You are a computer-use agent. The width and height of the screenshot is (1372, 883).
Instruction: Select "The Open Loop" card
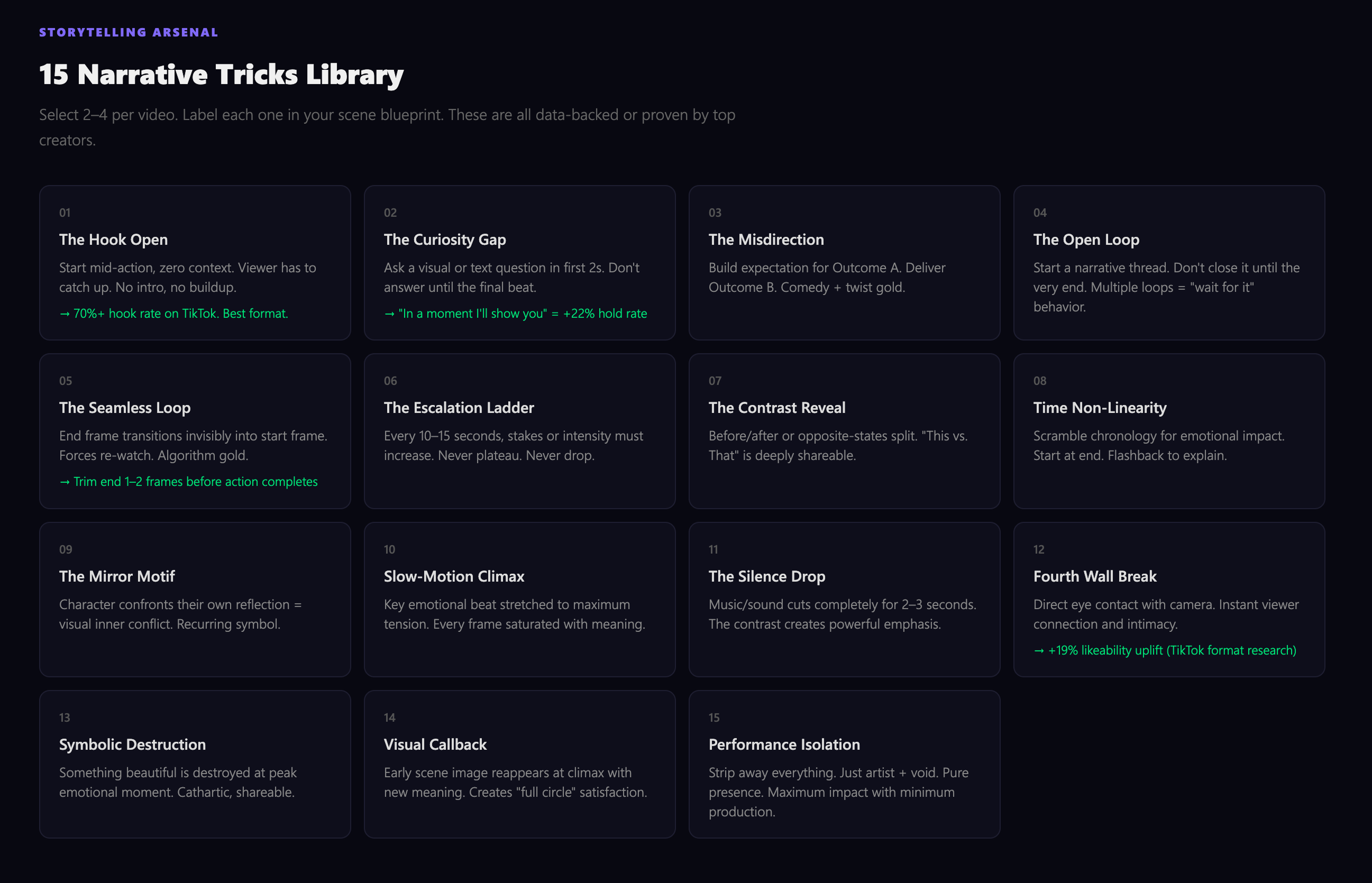(1168, 263)
